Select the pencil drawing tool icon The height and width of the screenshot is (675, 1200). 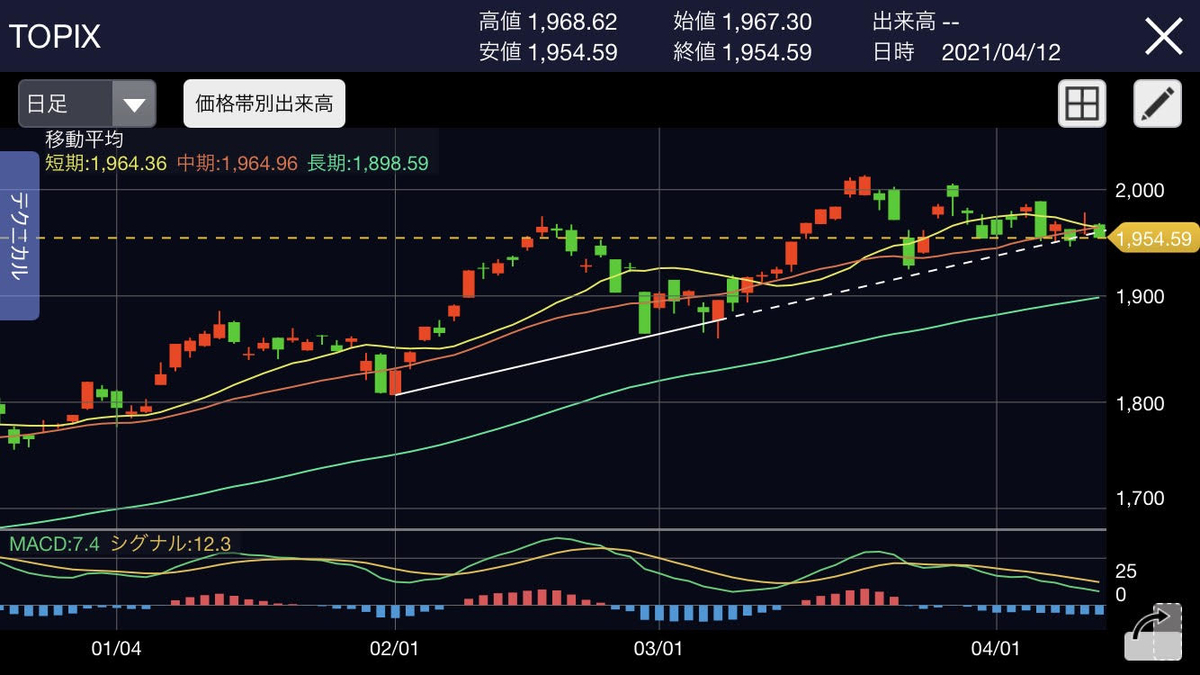coord(1157,103)
